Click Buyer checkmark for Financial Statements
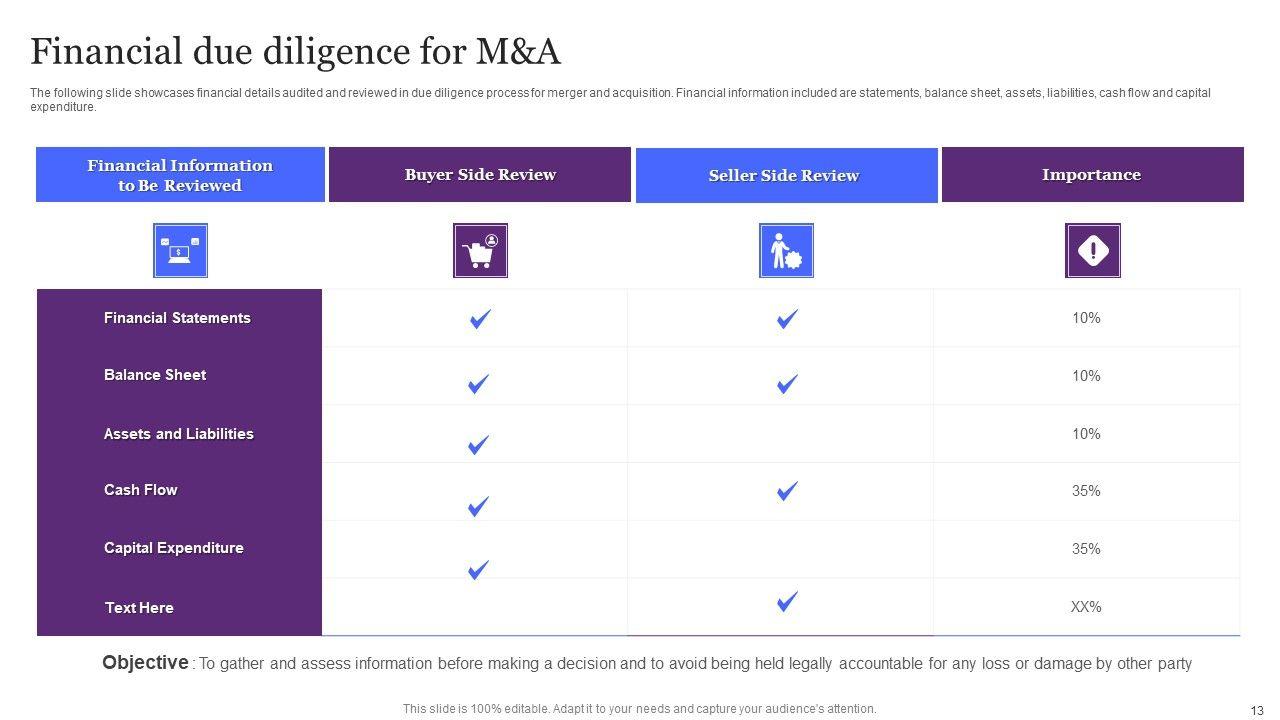The height and width of the screenshot is (720, 1280). point(480,319)
